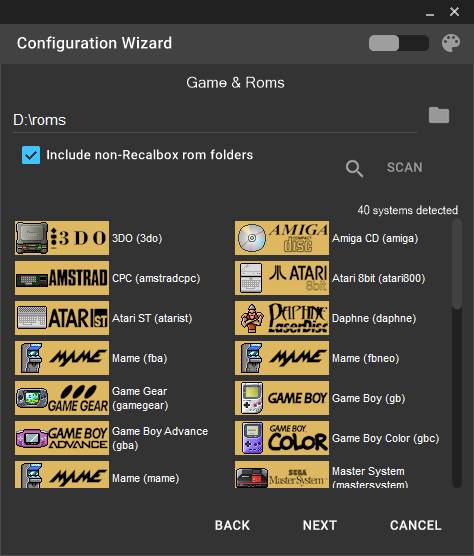Click the Daphne (daphne) label

tap(374, 318)
